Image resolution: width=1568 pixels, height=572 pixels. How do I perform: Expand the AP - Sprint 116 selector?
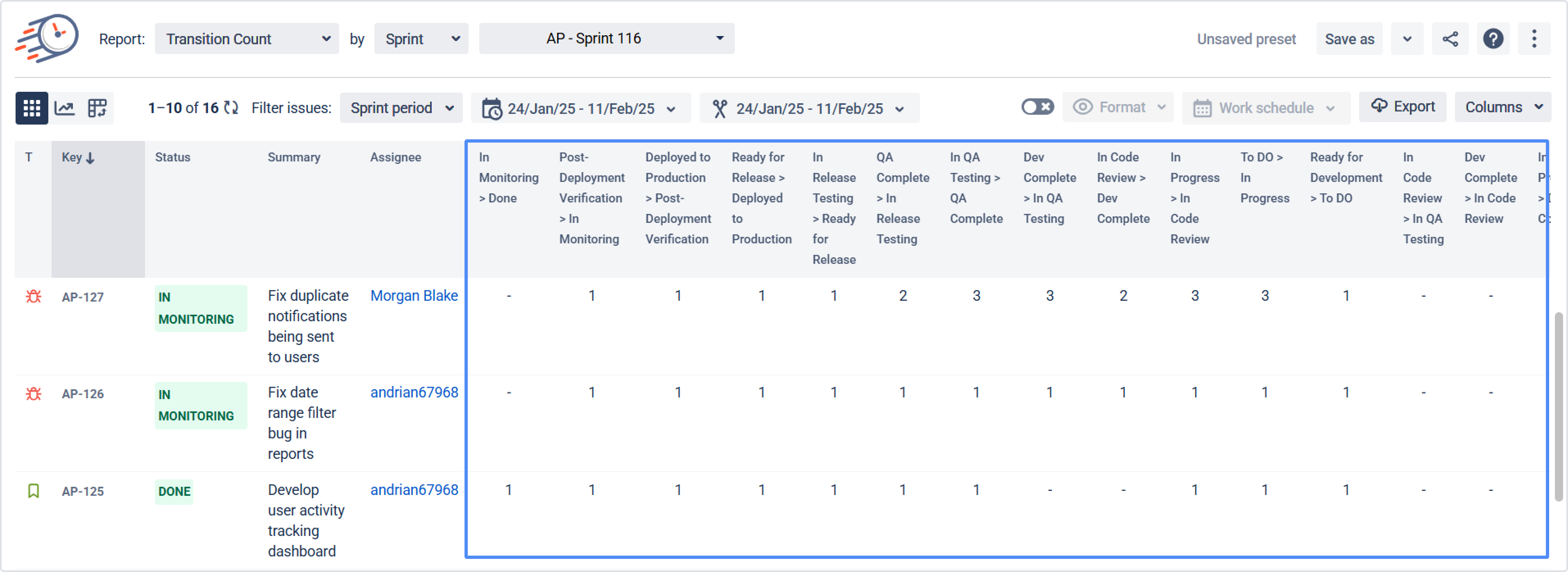606,39
